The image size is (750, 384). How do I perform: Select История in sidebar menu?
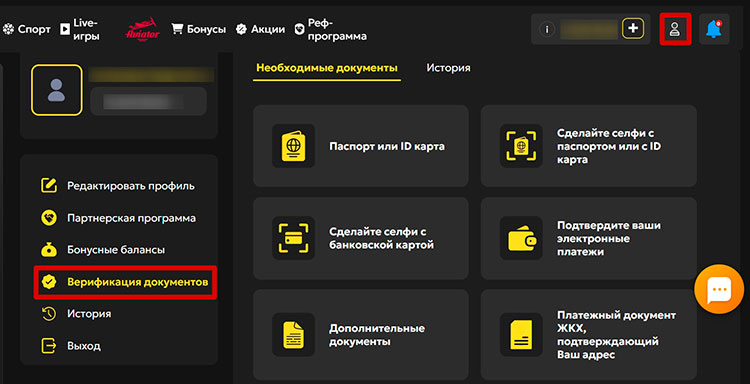tap(89, 314)
